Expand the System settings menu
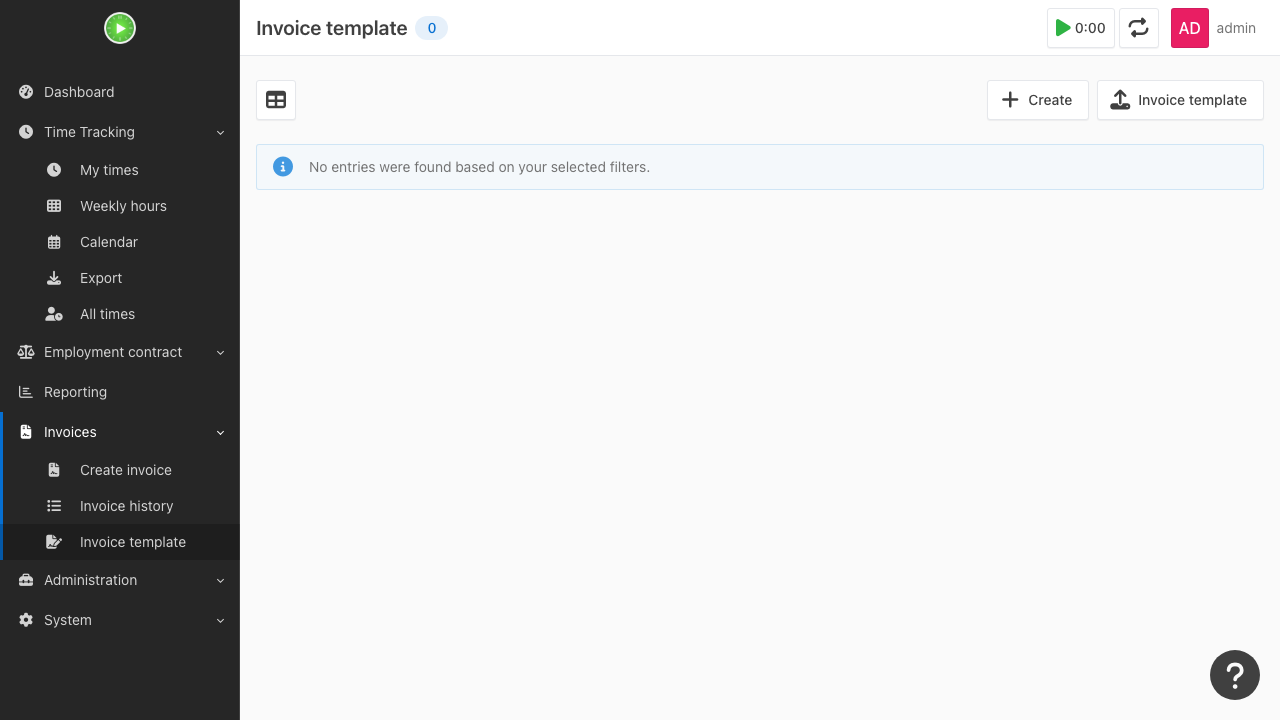 tap(120, 620)
